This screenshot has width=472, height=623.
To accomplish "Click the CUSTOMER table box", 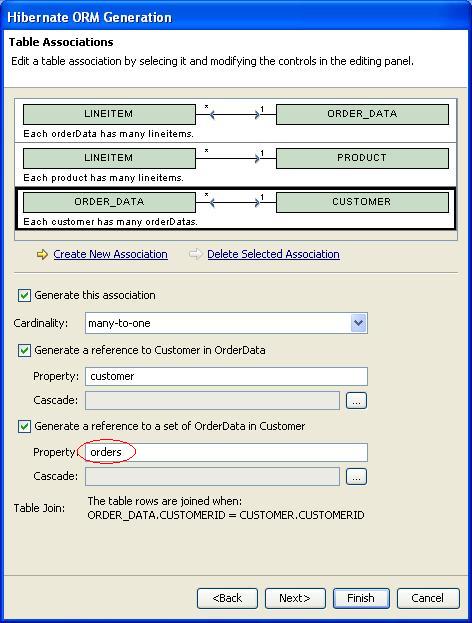I will click(362, 202).
